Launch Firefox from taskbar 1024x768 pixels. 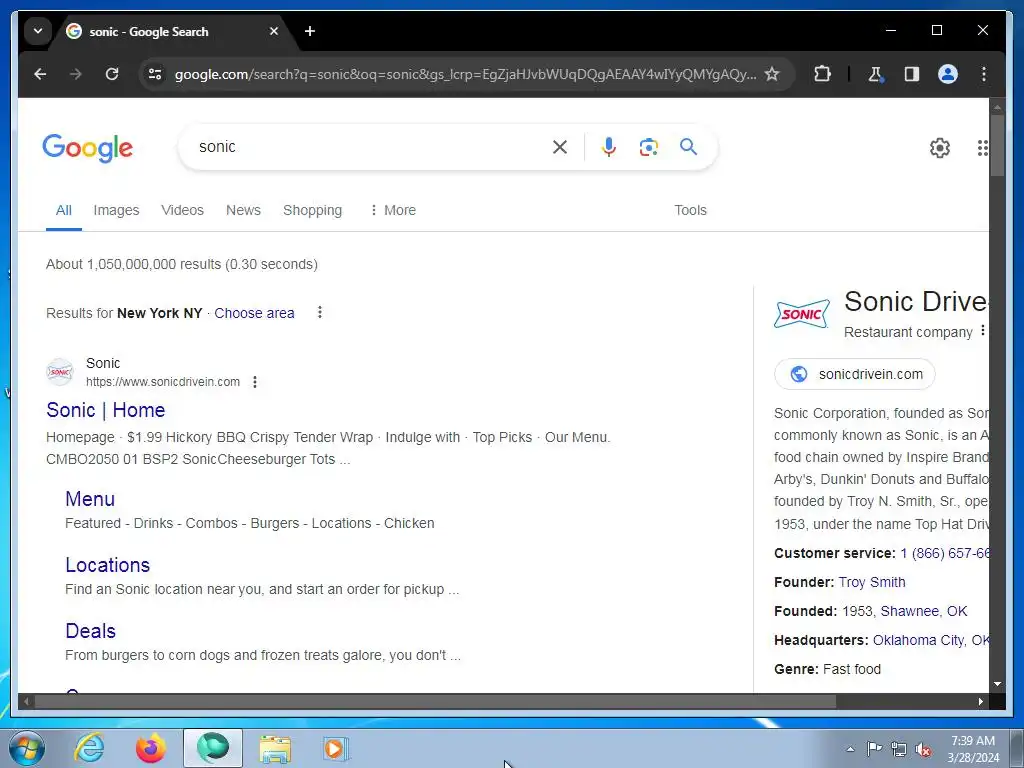pyautogui.click(x=150, y=748)
